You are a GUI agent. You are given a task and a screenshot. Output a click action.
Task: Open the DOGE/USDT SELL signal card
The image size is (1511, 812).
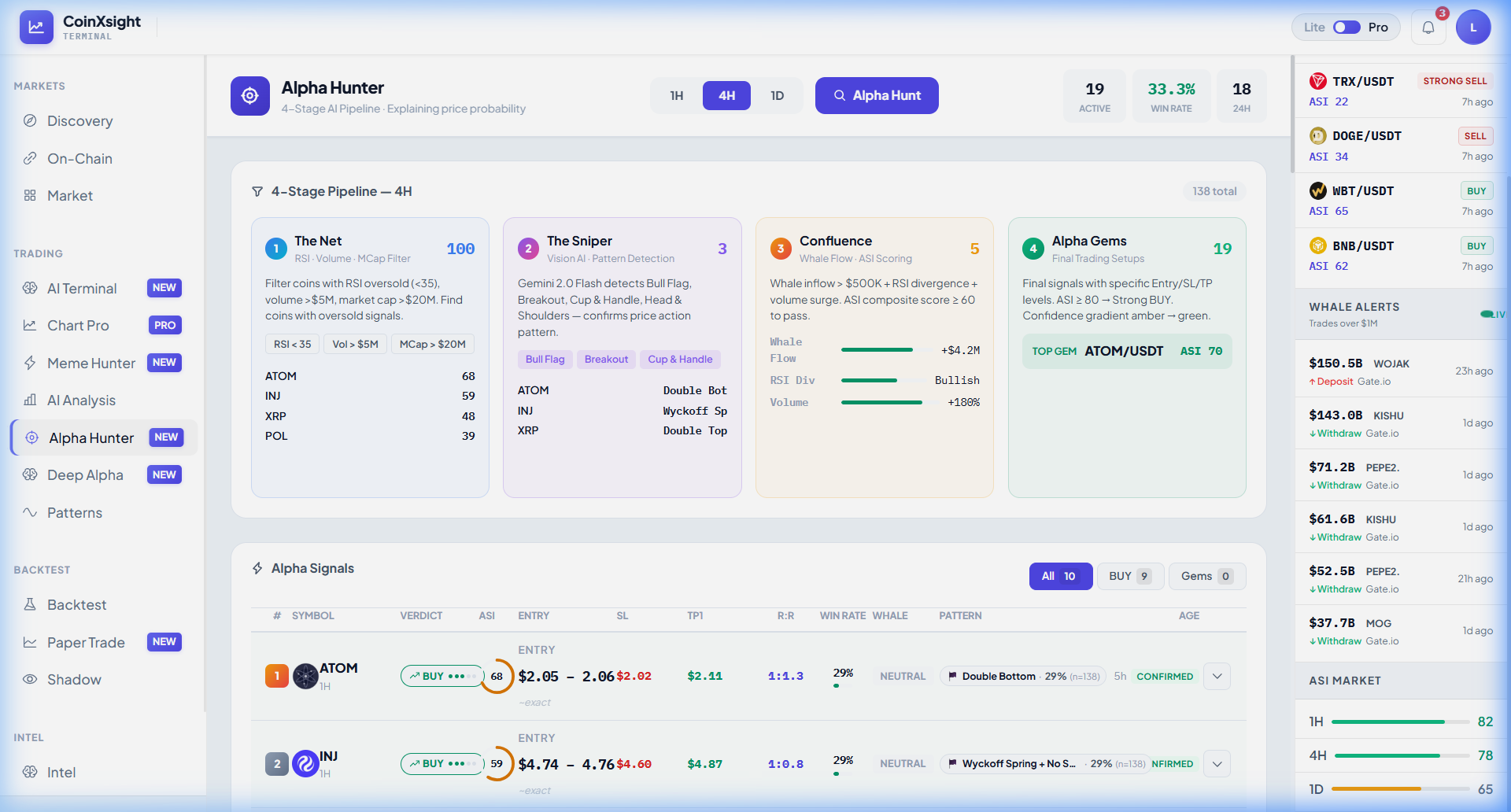coord(1401,146)
